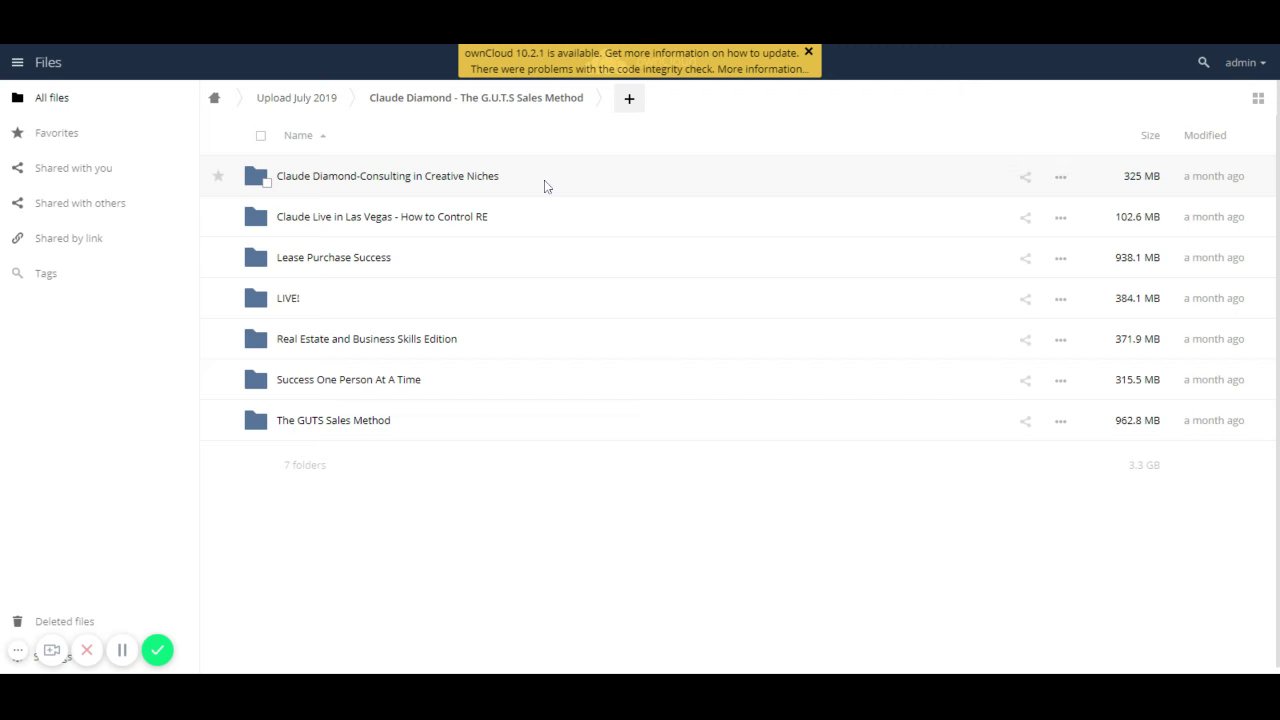Toggle the recorder webcam icon
This screenshot has width=1280, height=720.
52,650
